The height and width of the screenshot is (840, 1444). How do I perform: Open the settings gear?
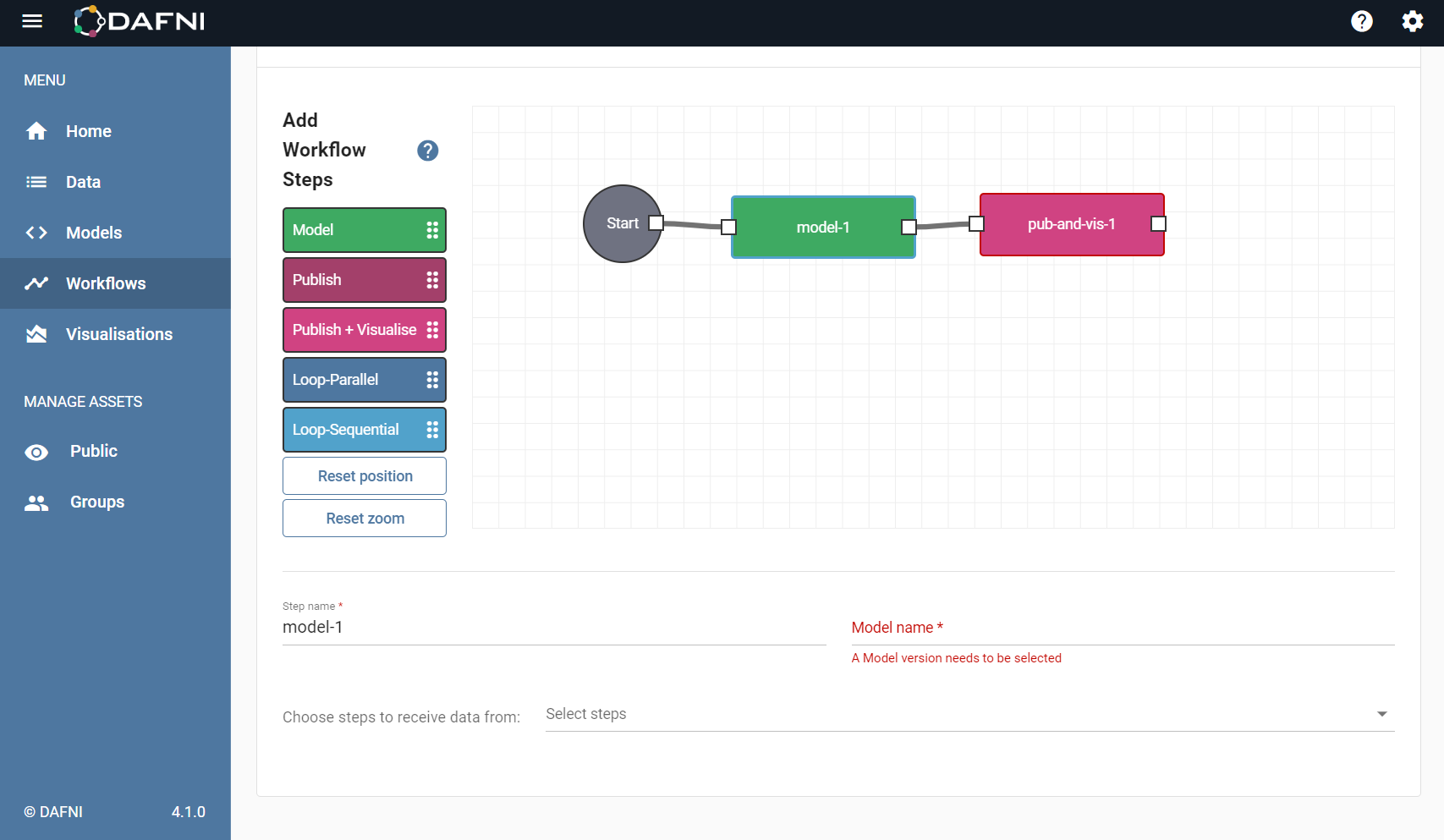[x=1412, y=21]
